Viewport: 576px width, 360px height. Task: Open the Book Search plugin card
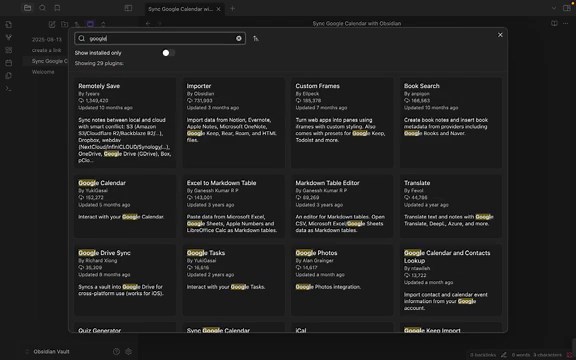(x=451, y=123)
